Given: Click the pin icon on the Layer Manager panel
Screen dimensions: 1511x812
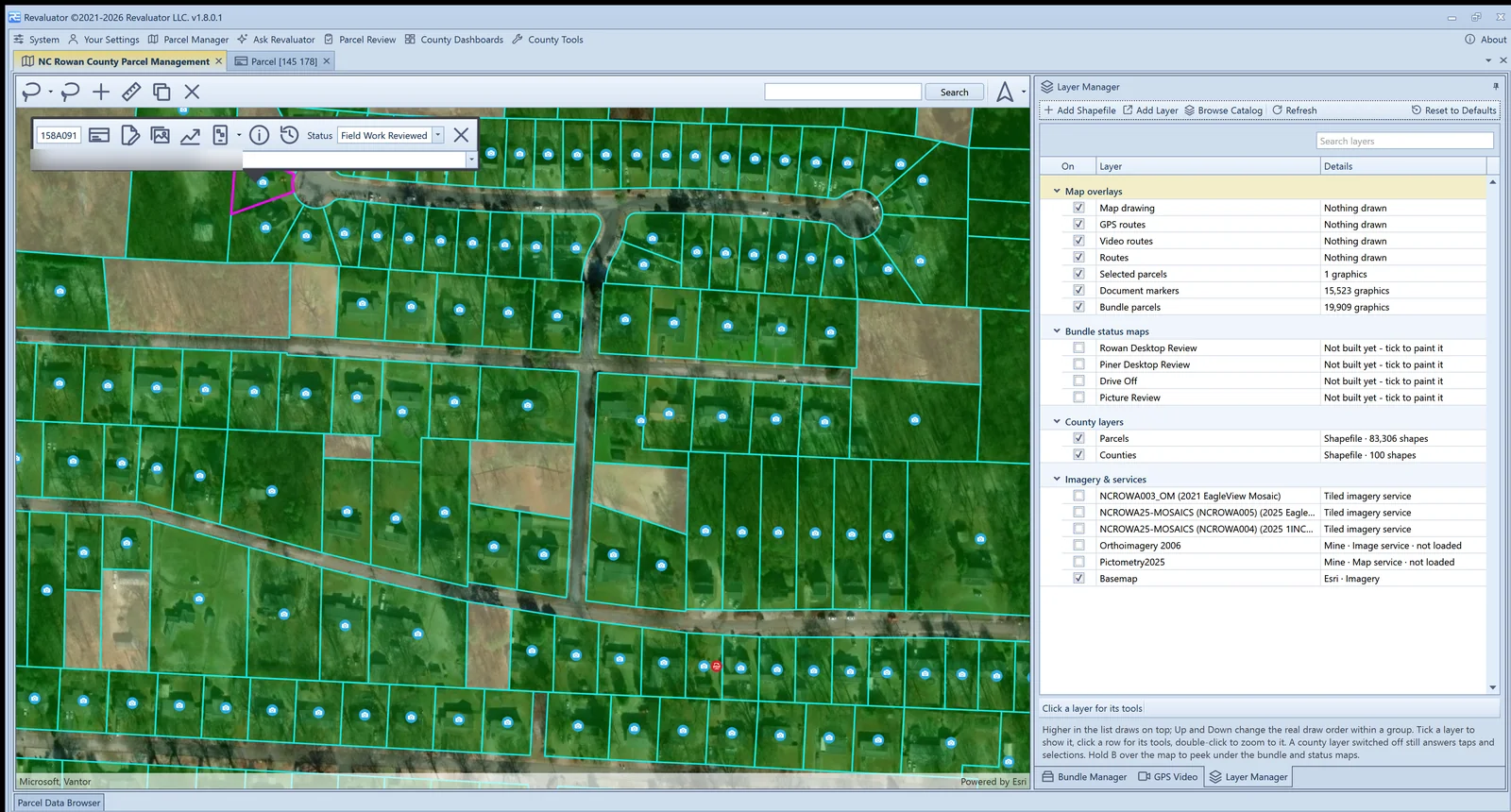Looking at the screenshot, I should pyautogui.click(x=1495, y=87).
